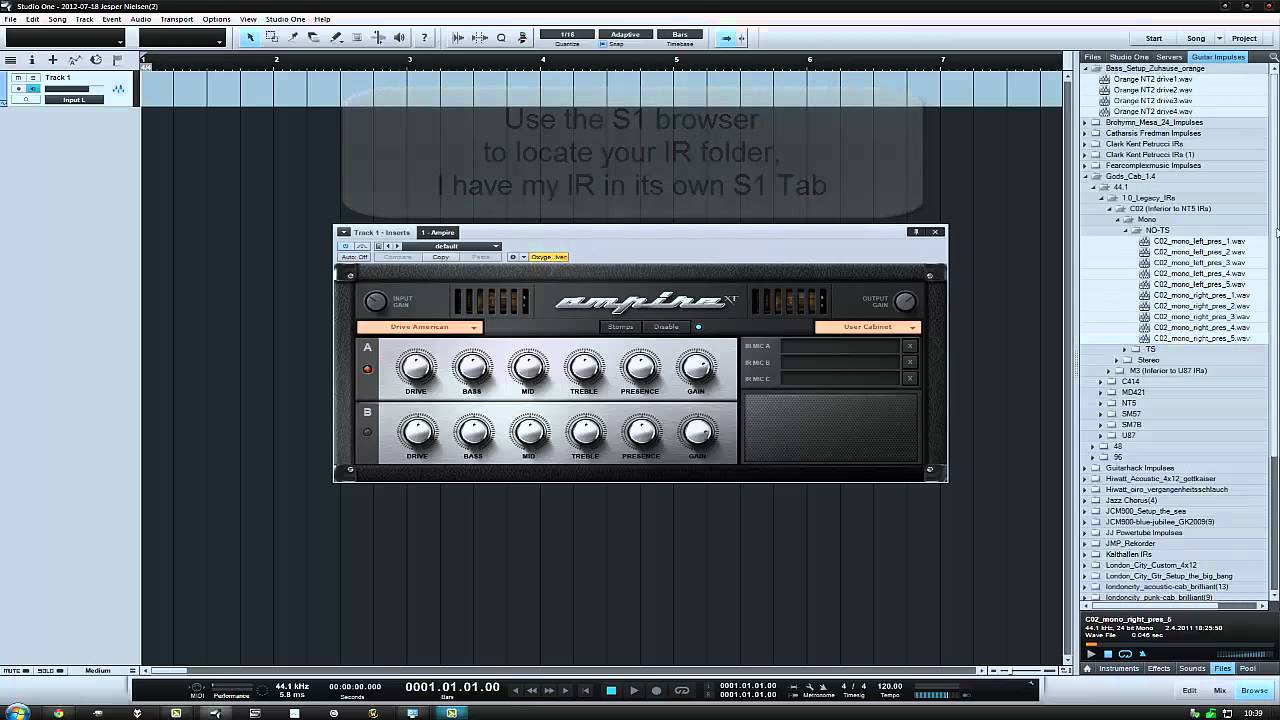Expand the Catharsis Fredman Impulses folder
Screen dimensions: 1280x720
click(1086, 133)
